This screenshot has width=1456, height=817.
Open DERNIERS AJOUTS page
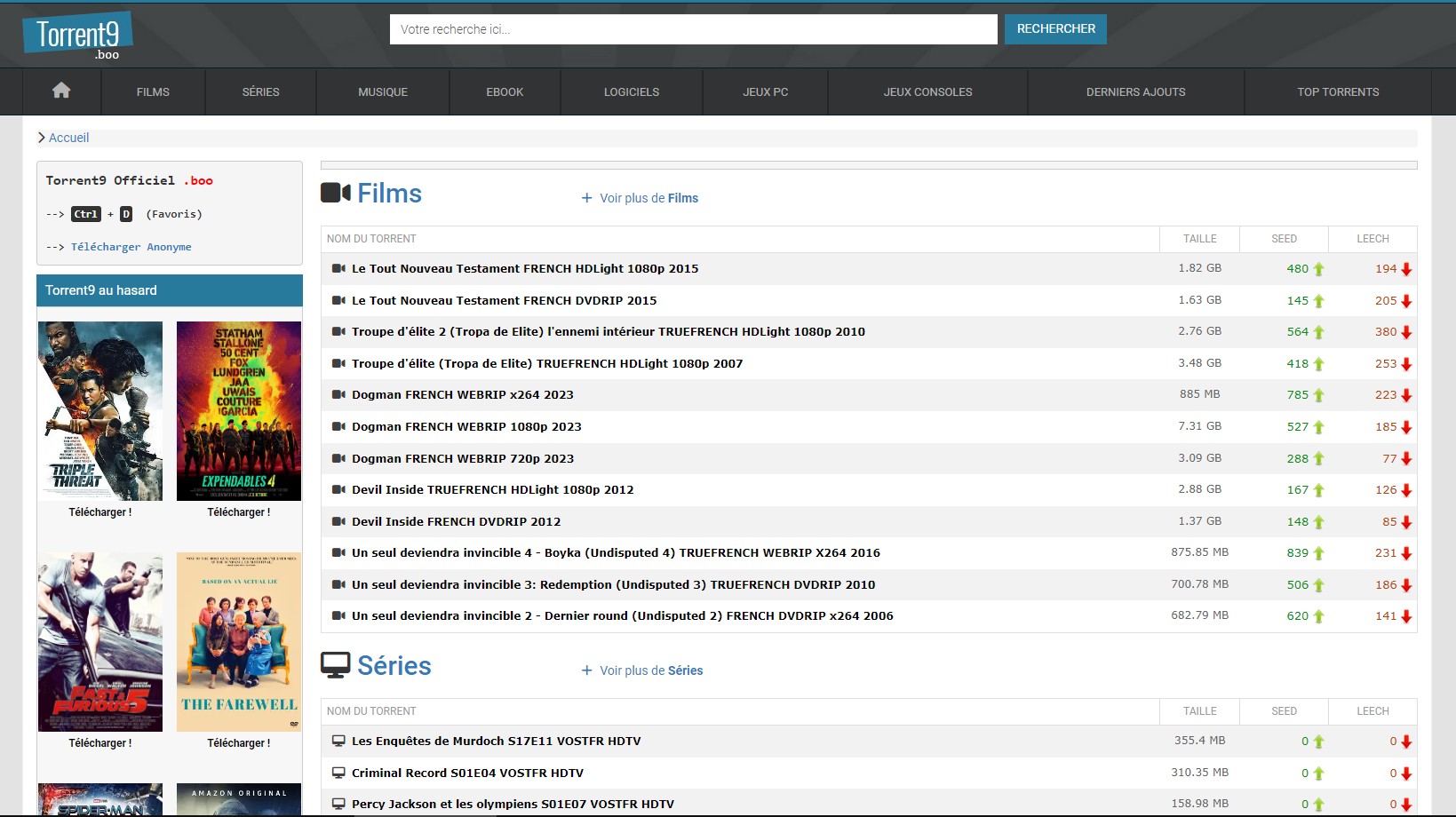[1136, 91]
